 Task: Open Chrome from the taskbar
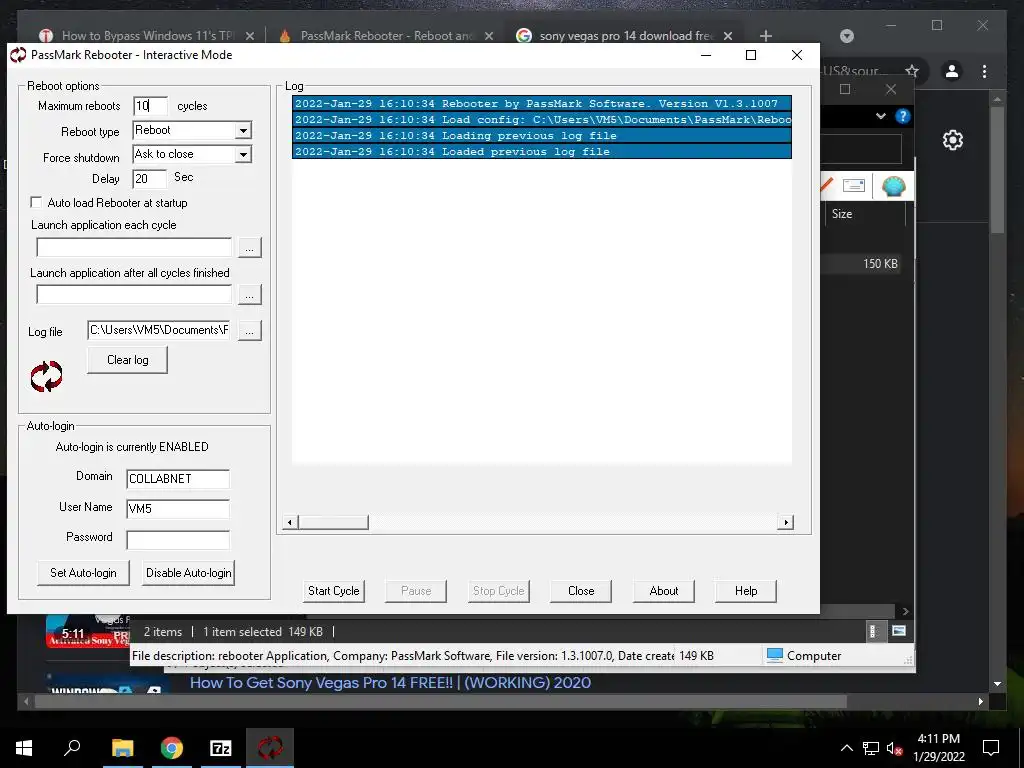pyautogui.click(x=172, y=748)
